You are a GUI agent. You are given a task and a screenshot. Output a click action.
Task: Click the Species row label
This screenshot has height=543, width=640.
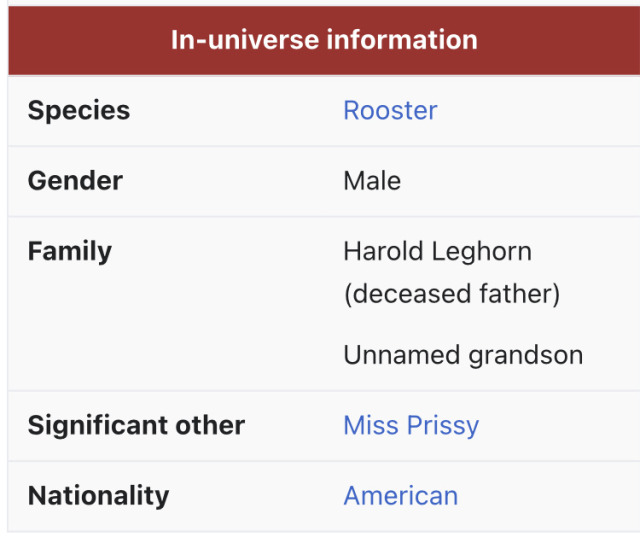[79, 110]
